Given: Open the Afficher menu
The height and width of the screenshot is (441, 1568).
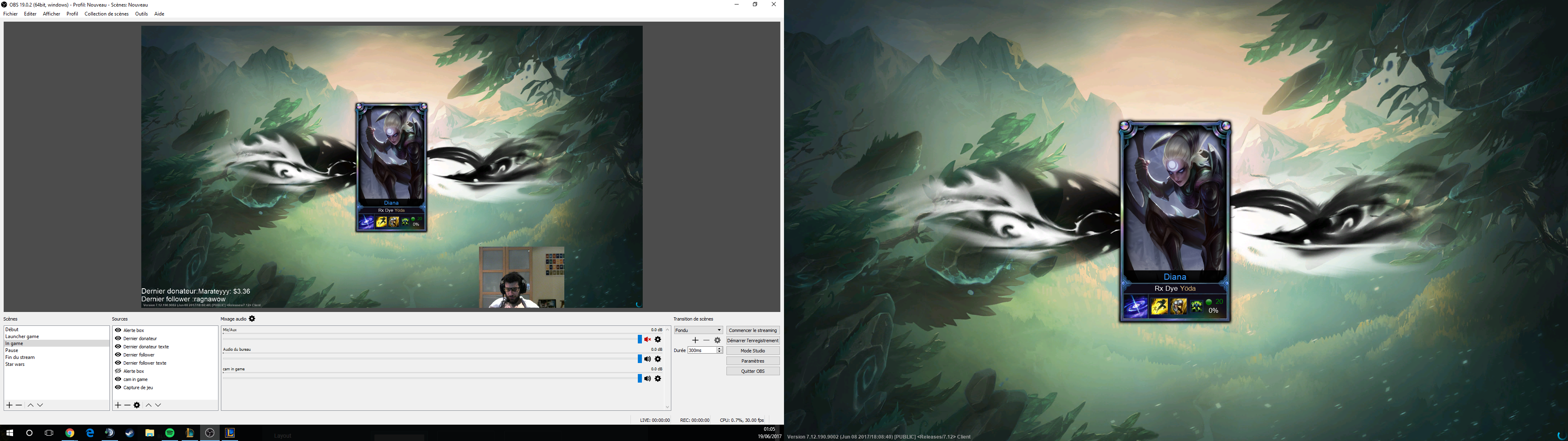Looking at the screenshot, I should [x=51, y=14].
